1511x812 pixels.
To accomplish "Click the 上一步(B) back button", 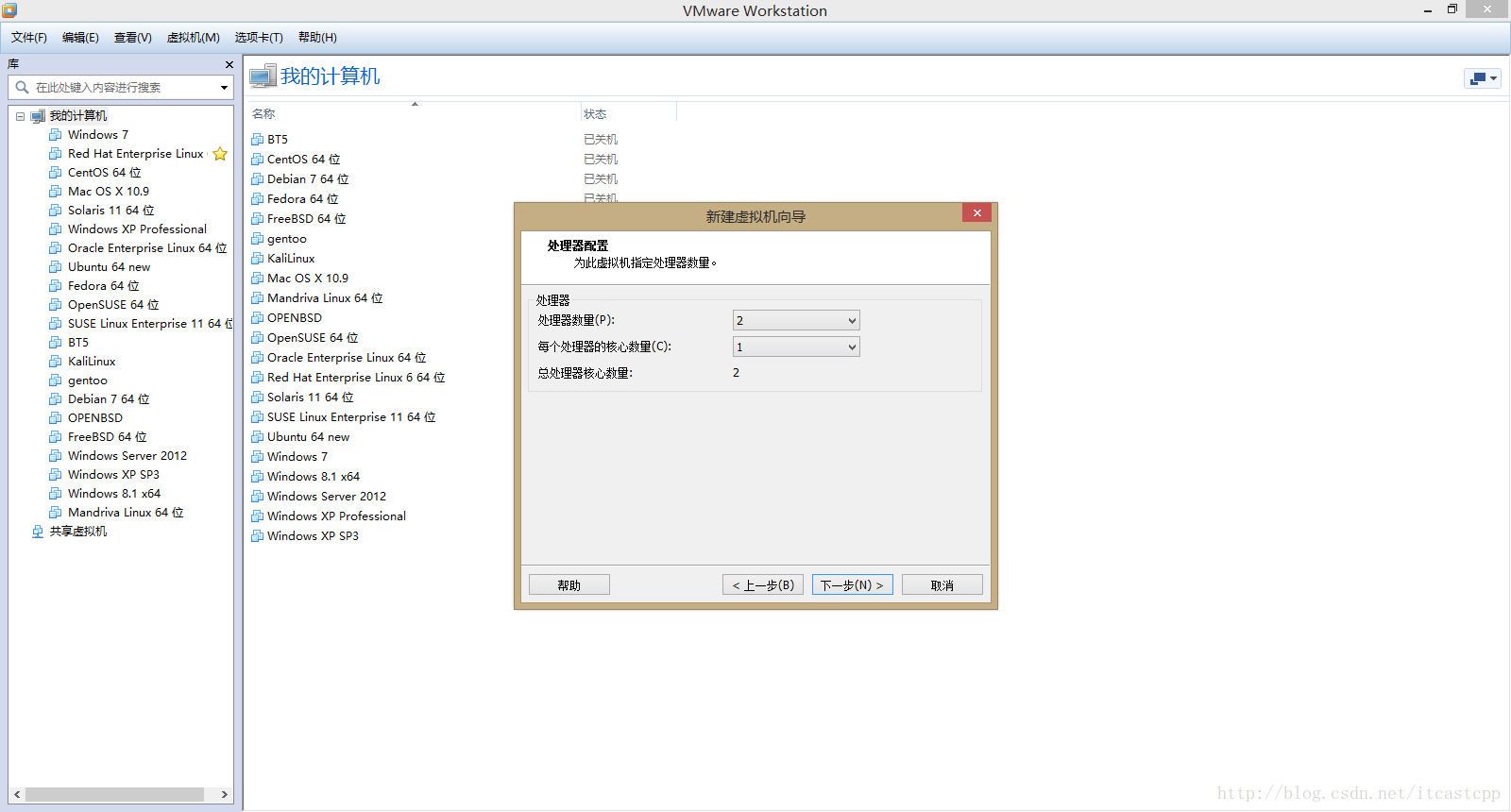I will 763,584.
